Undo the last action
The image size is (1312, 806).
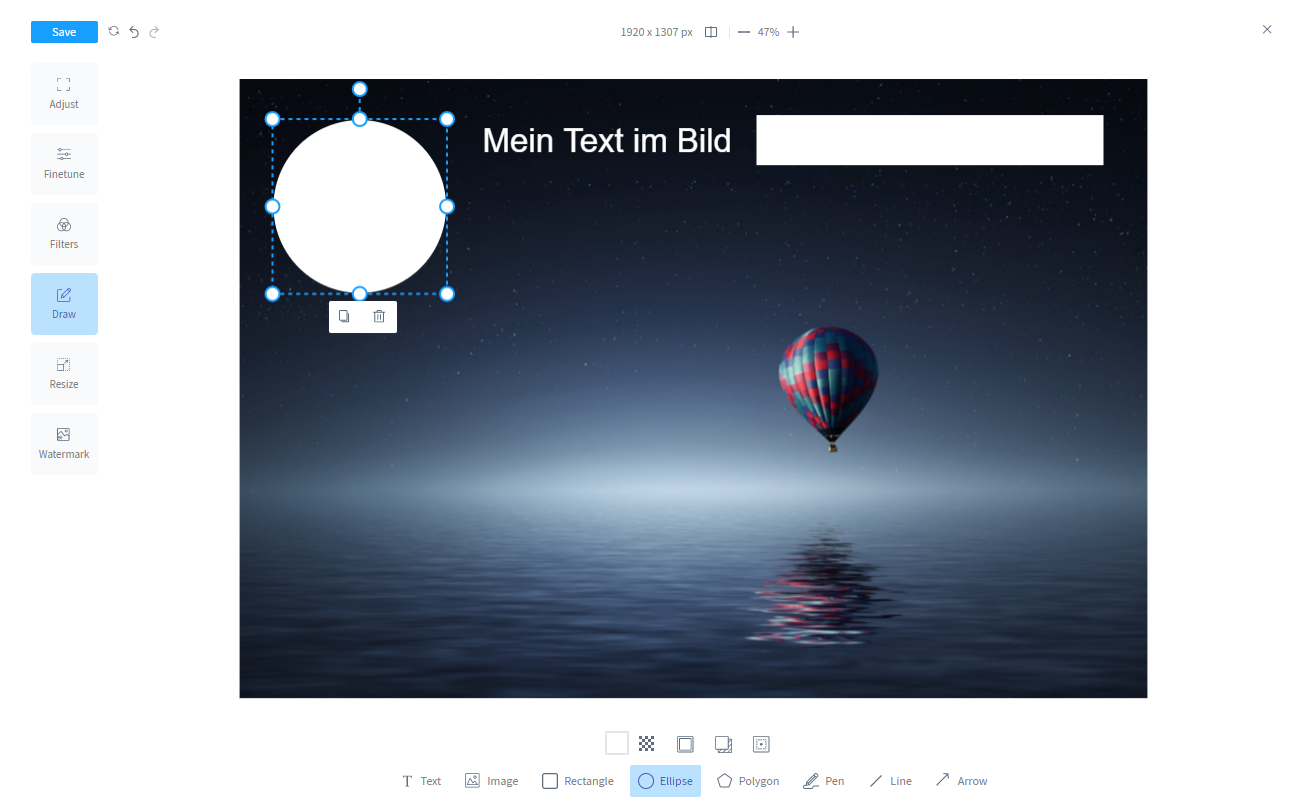(134, 32)
